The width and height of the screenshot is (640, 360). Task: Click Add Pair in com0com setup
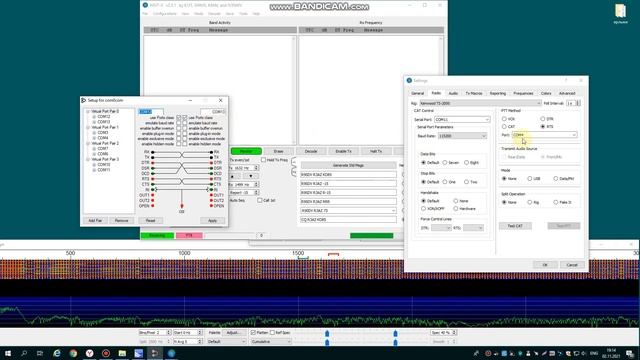(95, 220)
